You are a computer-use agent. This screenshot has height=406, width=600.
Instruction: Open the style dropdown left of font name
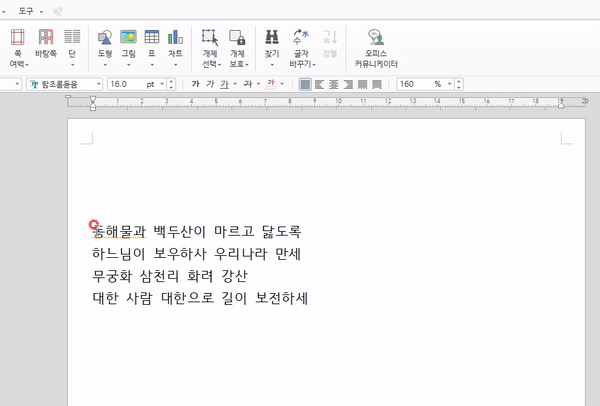(17, 84)
